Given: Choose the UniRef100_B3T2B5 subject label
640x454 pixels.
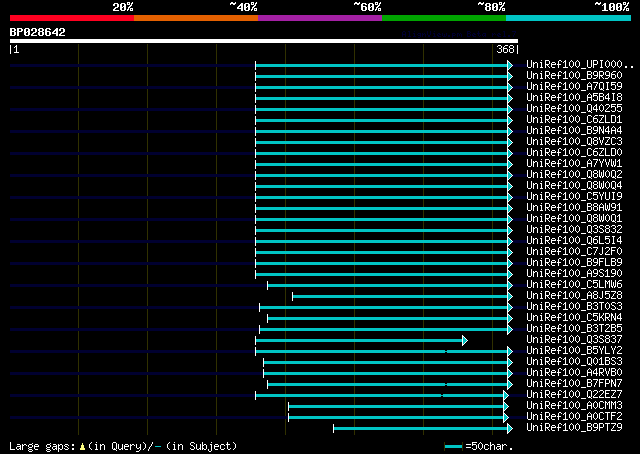Looking at the screenshot, I should point(574,329).
